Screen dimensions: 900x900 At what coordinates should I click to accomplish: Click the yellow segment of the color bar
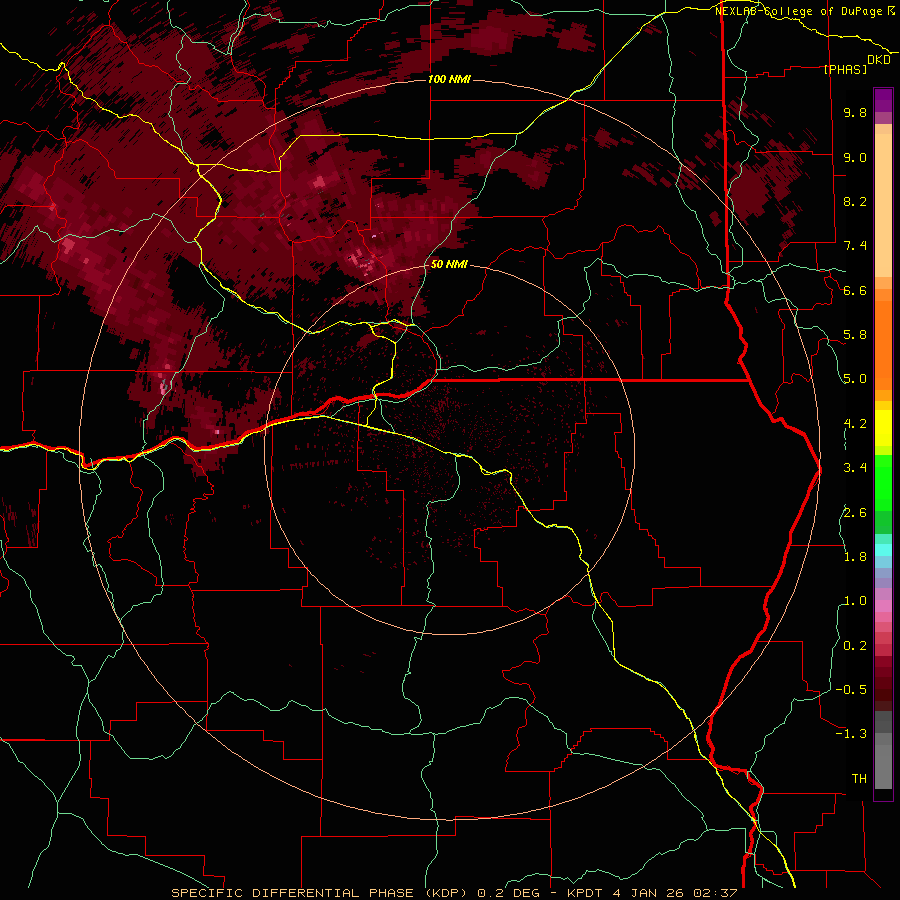(883, 428)
